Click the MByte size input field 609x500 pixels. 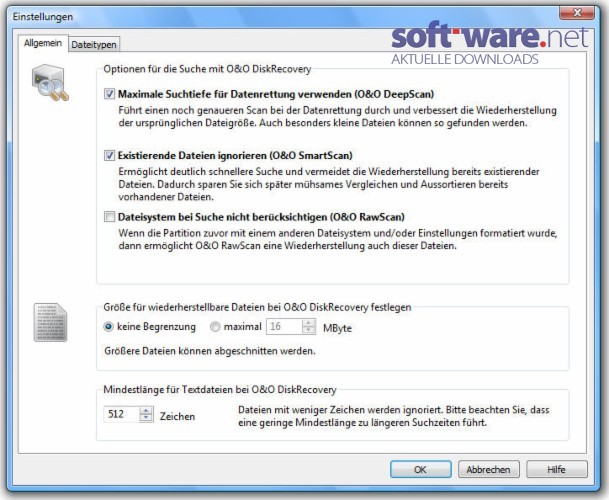(x=284, y=326)
